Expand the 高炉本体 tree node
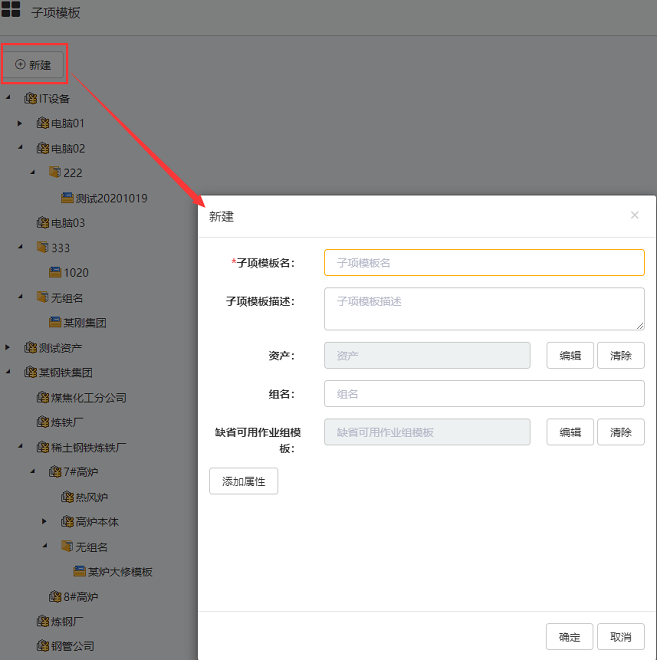 [x=45, y=522]
